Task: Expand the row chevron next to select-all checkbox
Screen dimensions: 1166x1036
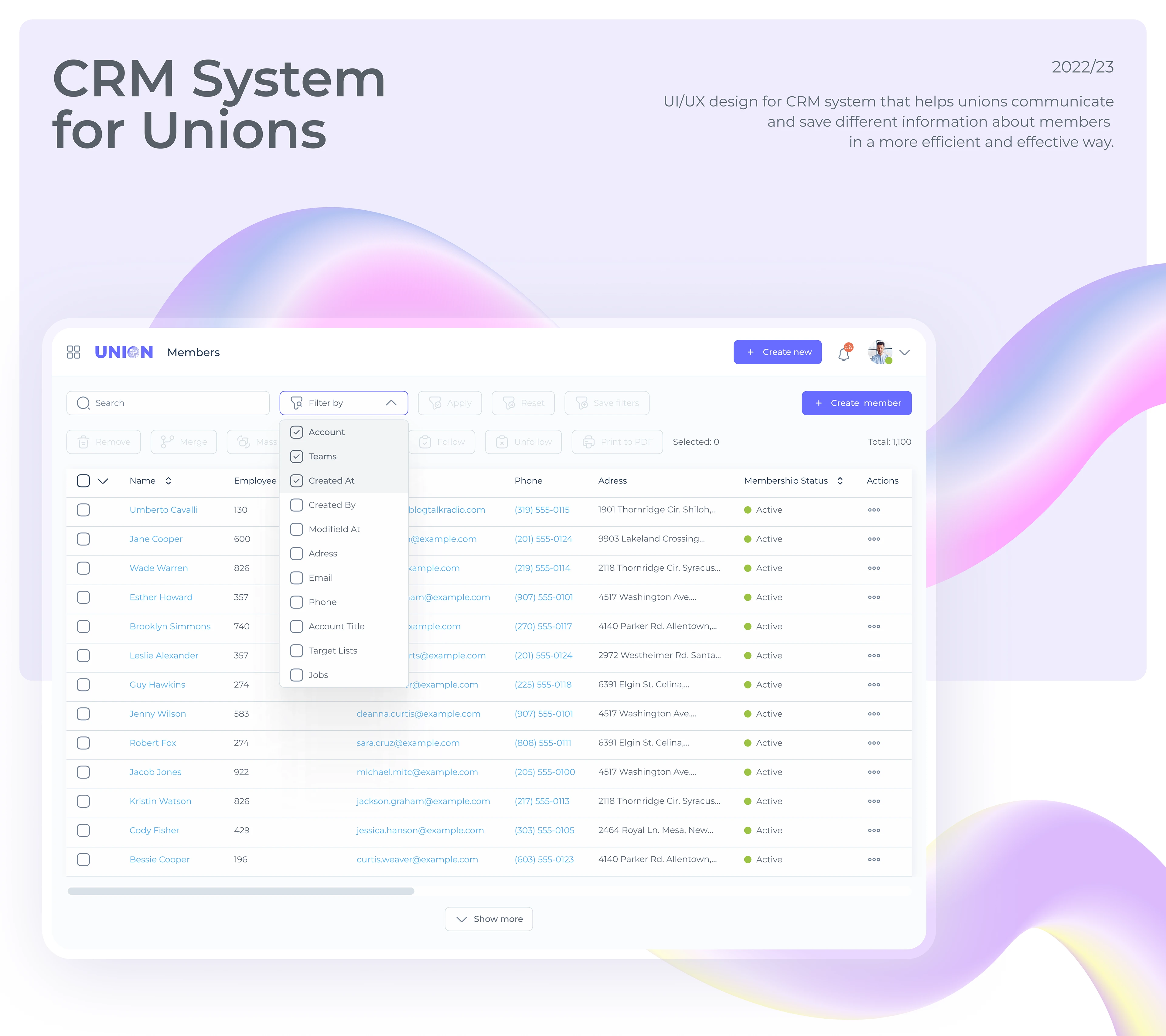Action: click(103, 481)
